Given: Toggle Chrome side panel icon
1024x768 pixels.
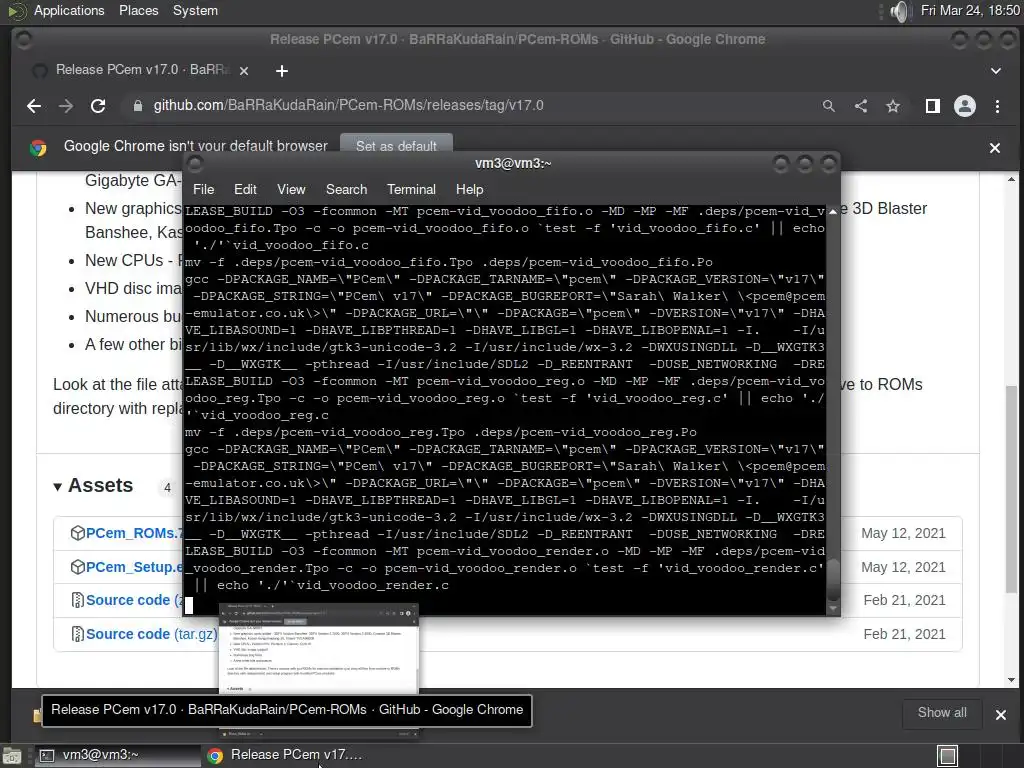Looking at the screenshot, I should coord(933,106).
